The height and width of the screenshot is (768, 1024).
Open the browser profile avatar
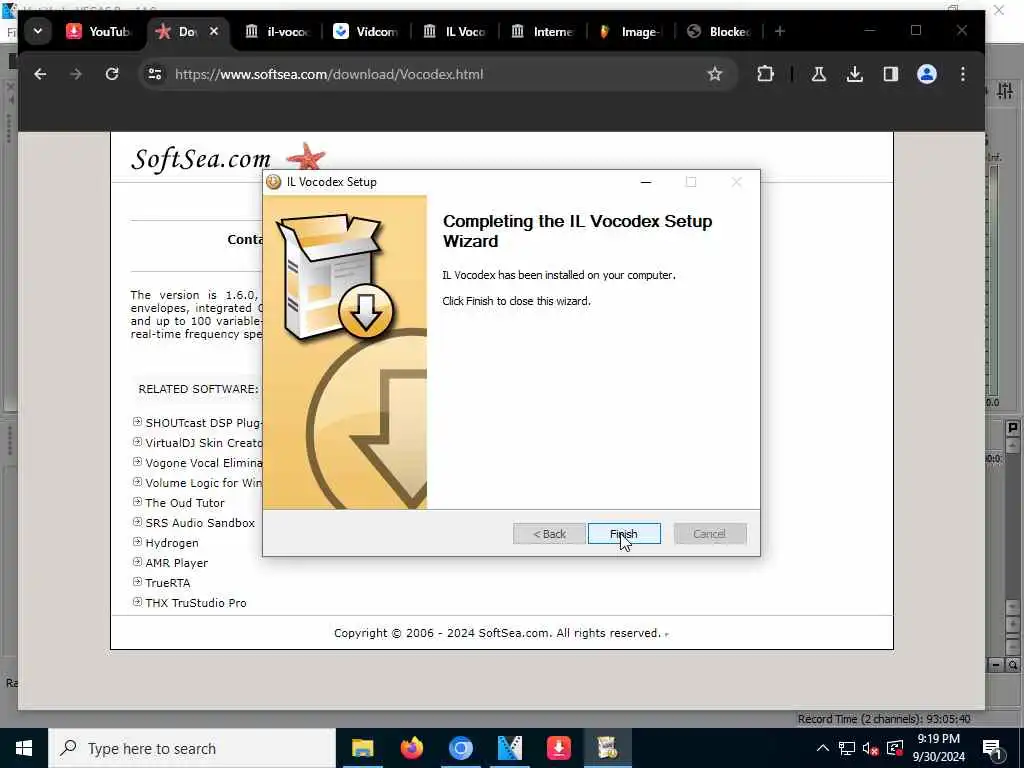pyautogui.click(x=927, y=74)
